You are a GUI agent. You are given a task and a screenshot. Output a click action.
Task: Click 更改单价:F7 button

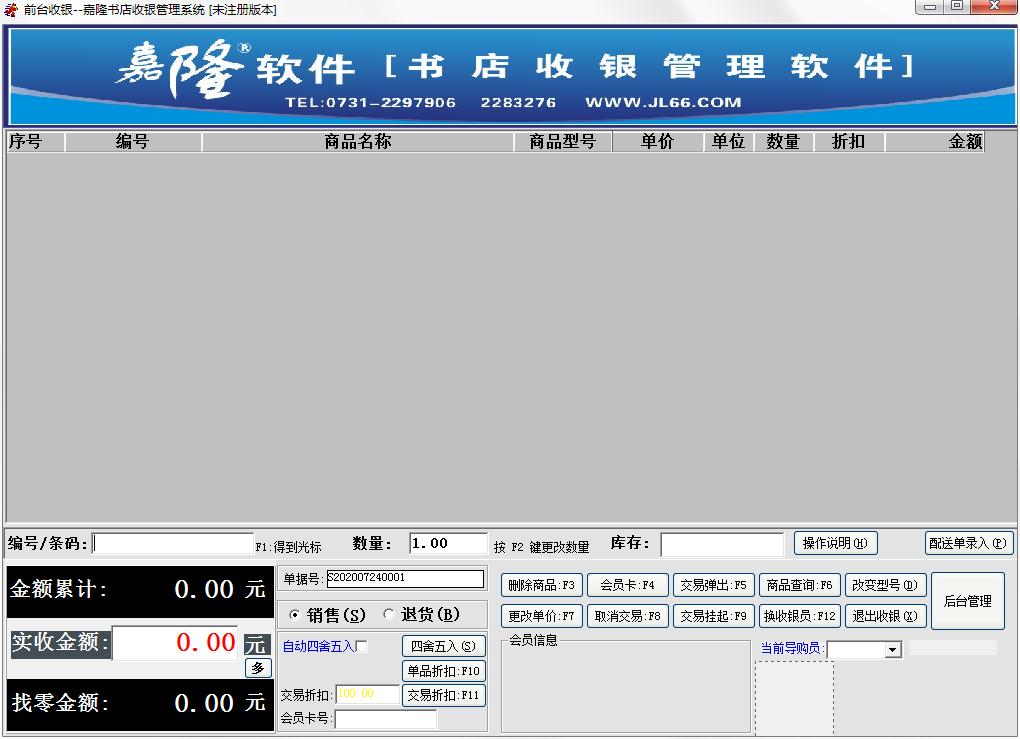click(541, 616)
